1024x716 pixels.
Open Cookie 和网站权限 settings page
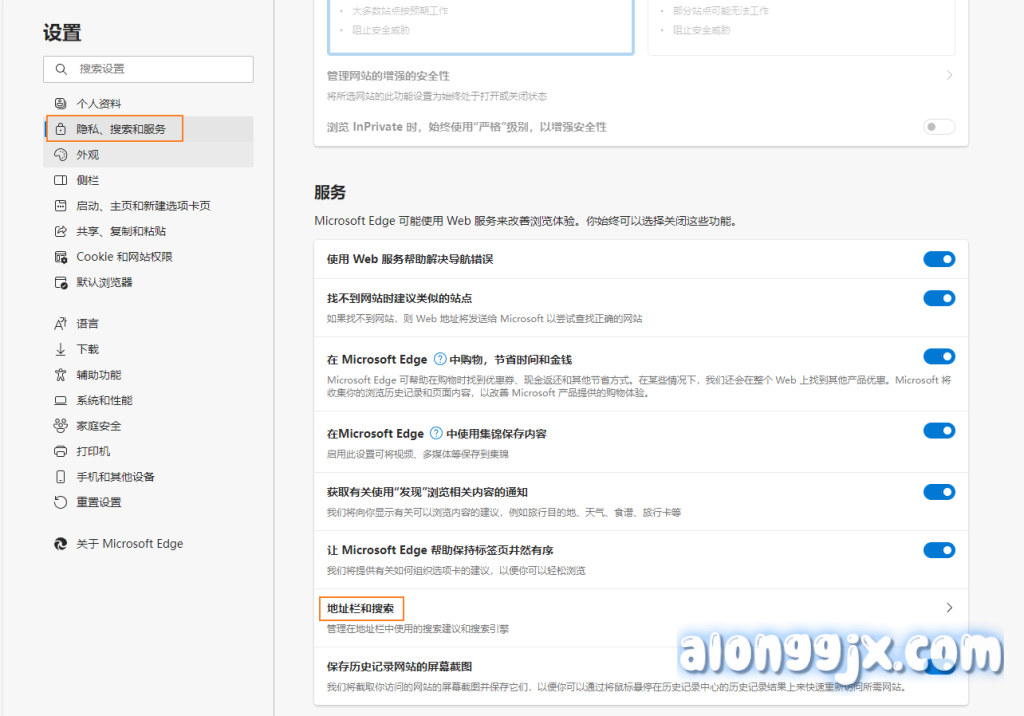coord(124,257)
